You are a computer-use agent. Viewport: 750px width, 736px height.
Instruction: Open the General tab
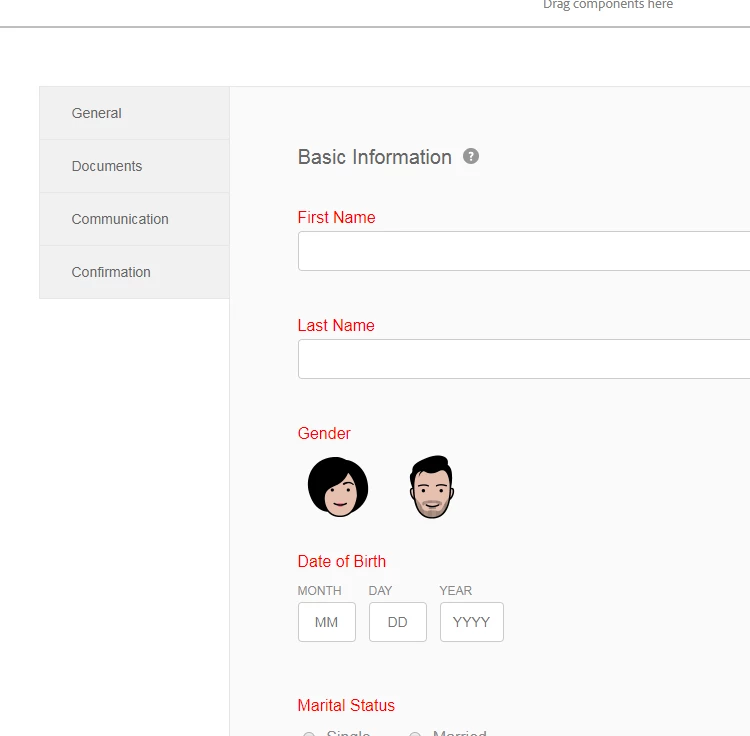coord(134,113)
